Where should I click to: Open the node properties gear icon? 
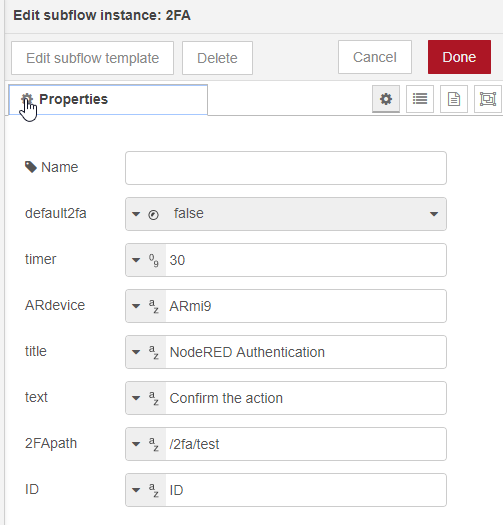click(386, 99)
